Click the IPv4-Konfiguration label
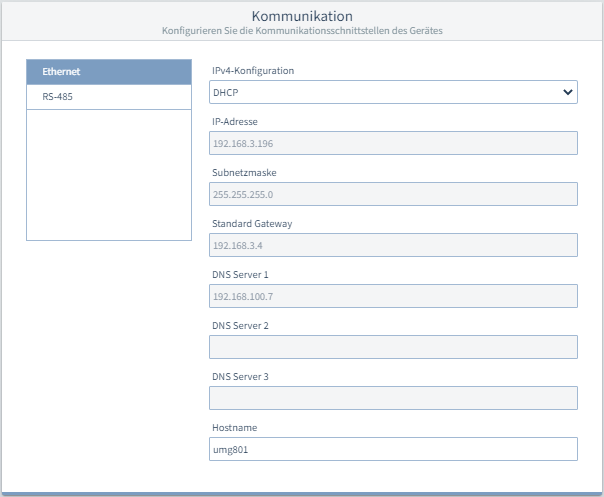 click(253, 71)
